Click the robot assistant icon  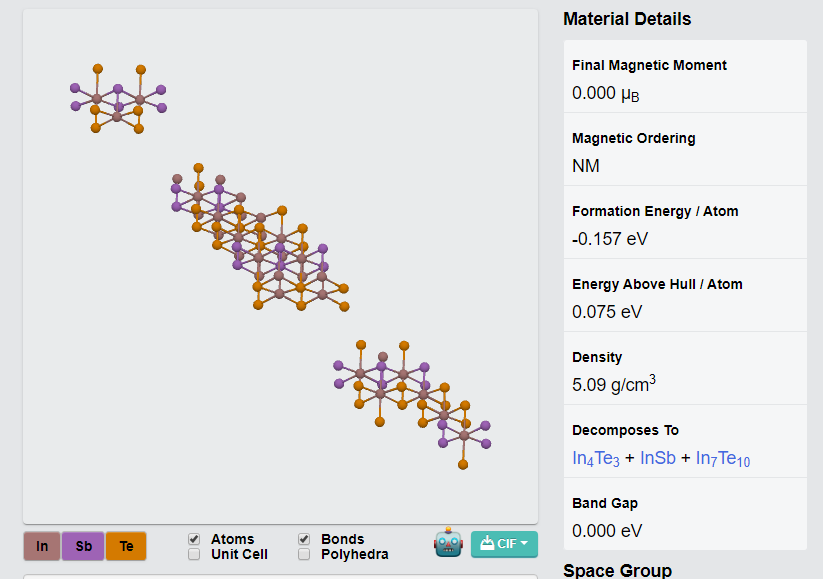point(448,544)
